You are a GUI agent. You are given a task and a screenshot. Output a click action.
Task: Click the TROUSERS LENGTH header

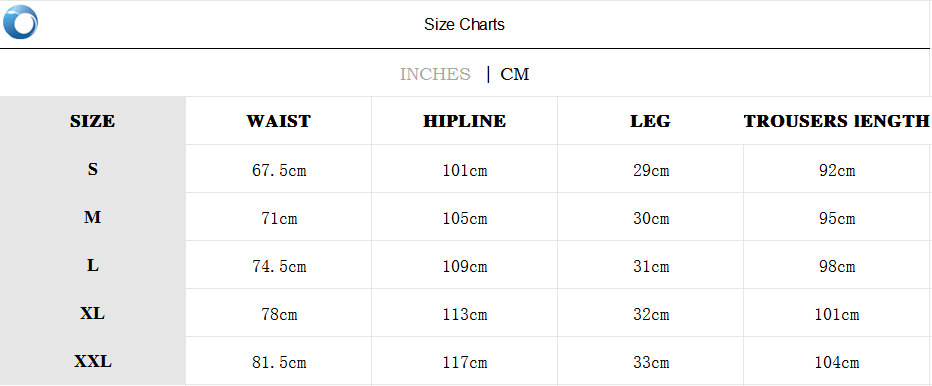pos(836,121)
